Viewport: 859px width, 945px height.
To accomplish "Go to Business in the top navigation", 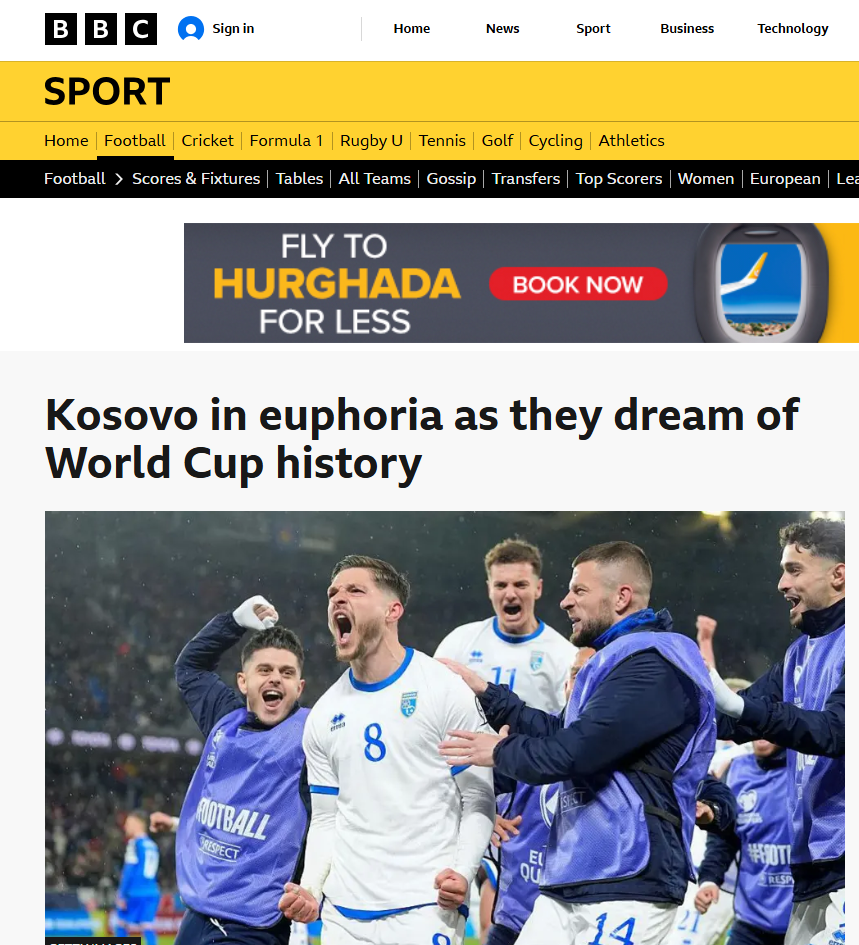I will pyautogui.click(x=687, y=29).
